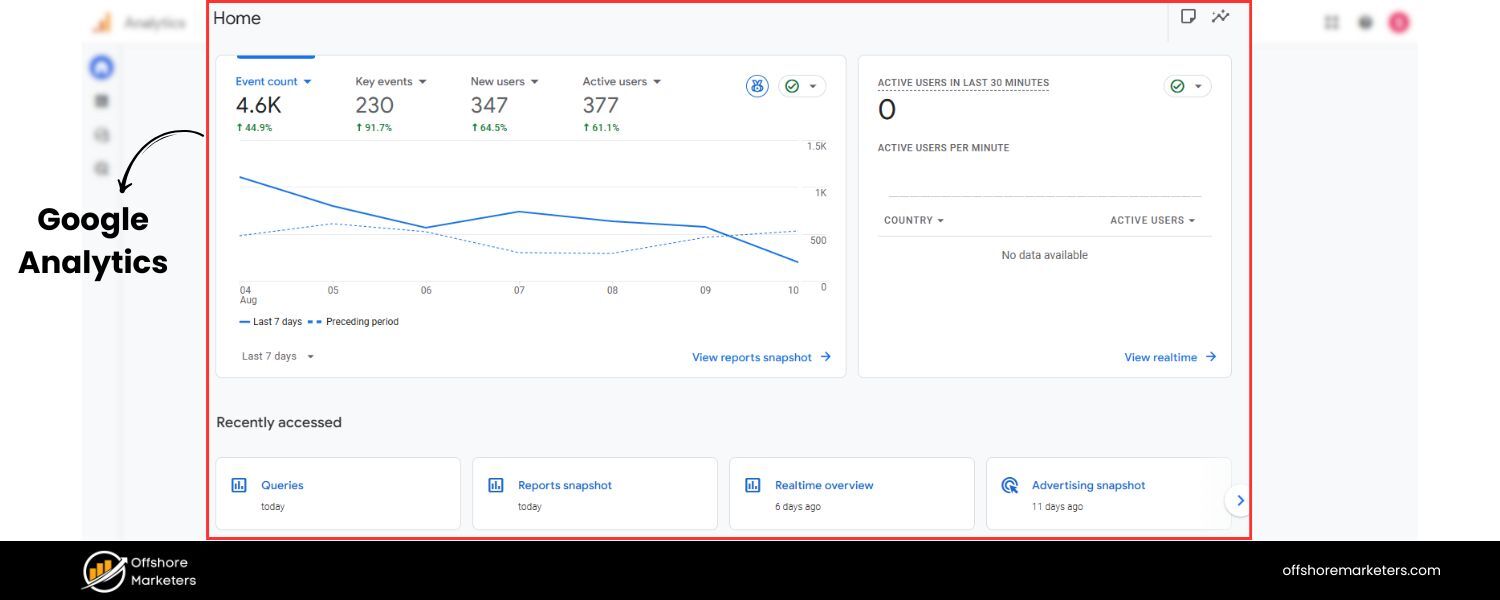The image size is (1500, 600).
Task: Select the Queries report bar-chart icon
Action: 238,485
